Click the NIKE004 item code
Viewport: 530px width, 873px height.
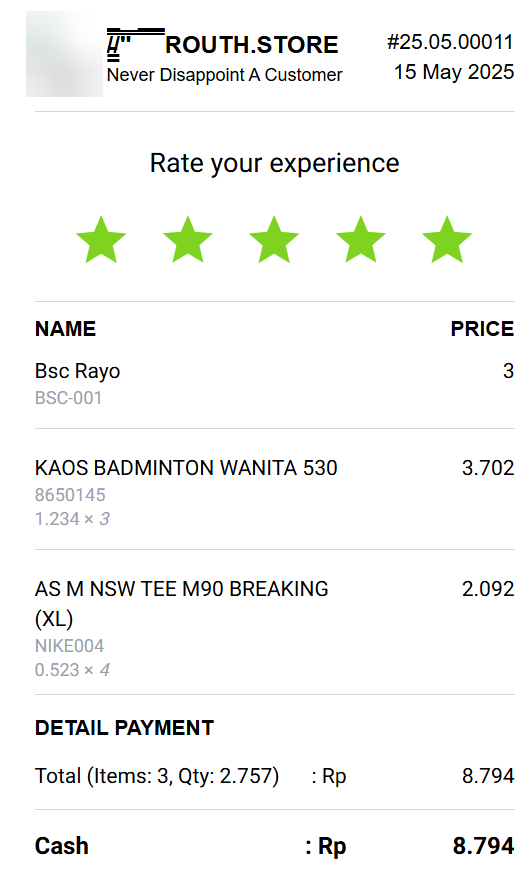point(70,646)
